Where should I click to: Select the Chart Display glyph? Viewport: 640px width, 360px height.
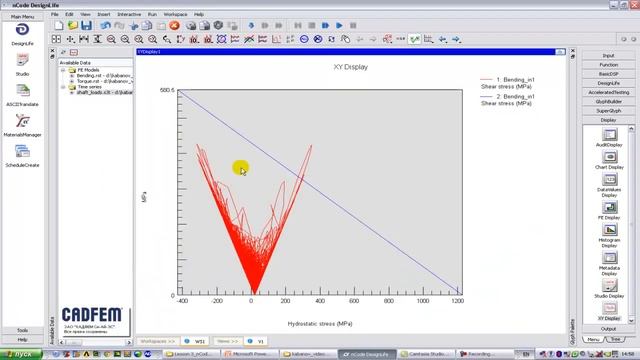[x=609, y=160]
